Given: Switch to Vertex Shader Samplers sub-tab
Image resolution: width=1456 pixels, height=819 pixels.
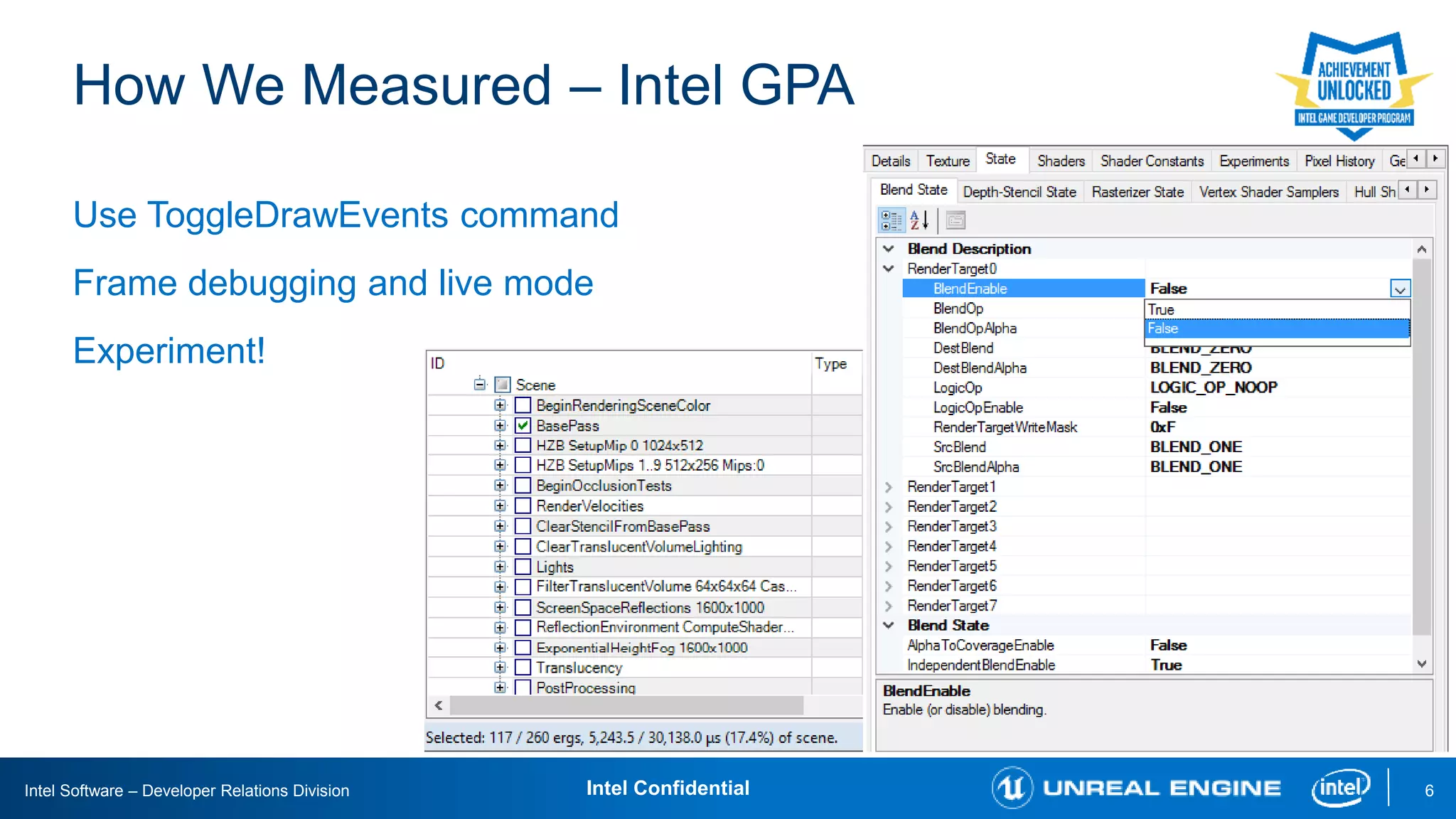Looking at the screenshot, I should pos(1269,192).
